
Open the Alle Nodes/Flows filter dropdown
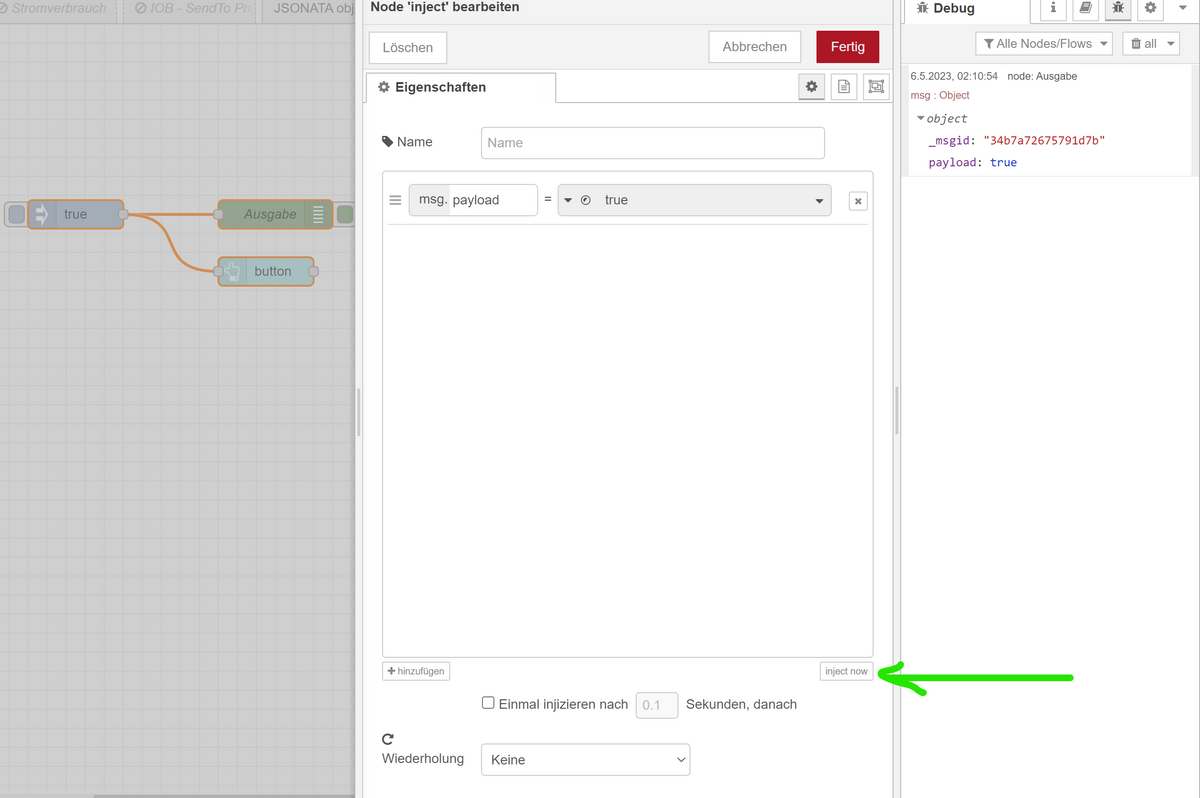(1044, 44)
